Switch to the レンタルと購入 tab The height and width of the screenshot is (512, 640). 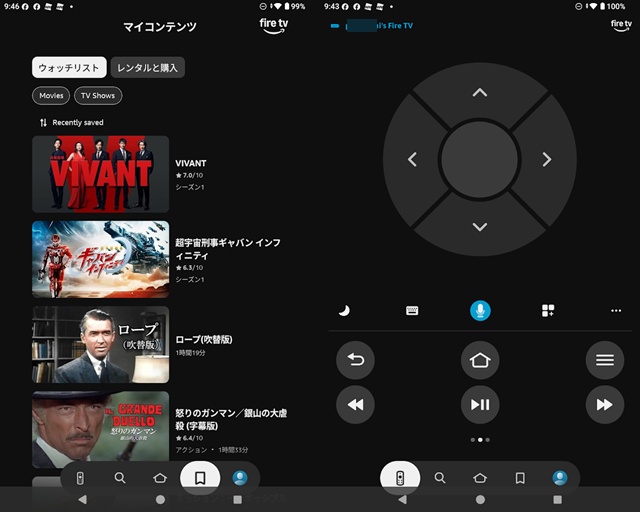[x=147, y=67]
